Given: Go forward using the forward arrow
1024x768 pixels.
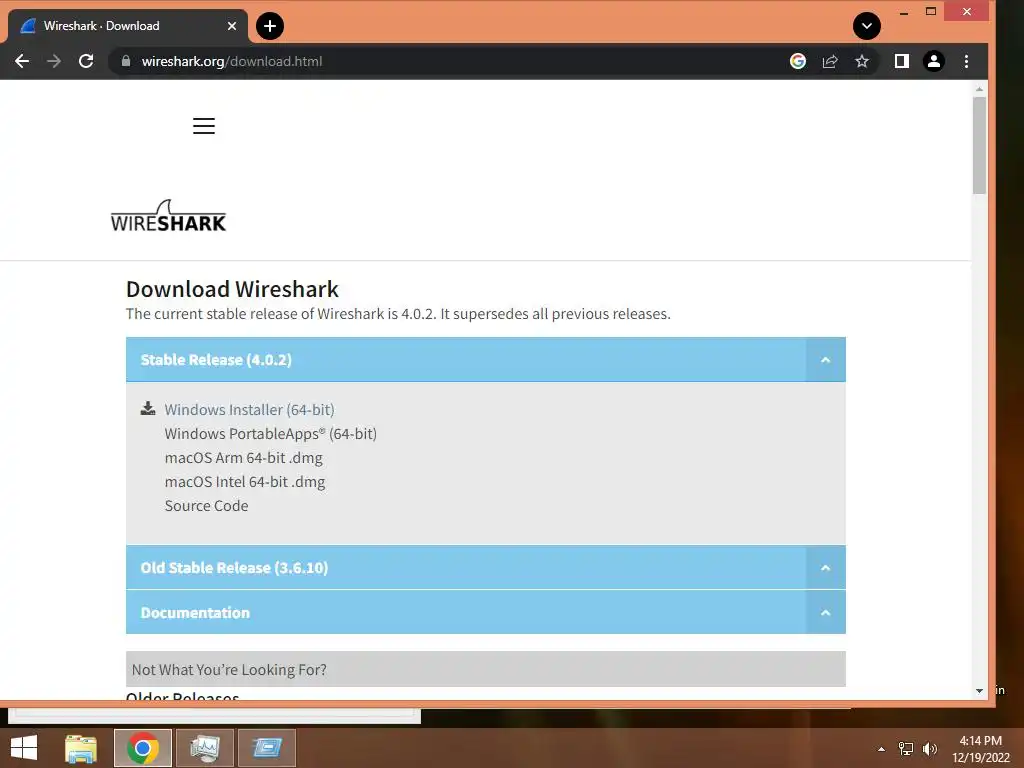Looking at the screenshot, I should point(54,61).
